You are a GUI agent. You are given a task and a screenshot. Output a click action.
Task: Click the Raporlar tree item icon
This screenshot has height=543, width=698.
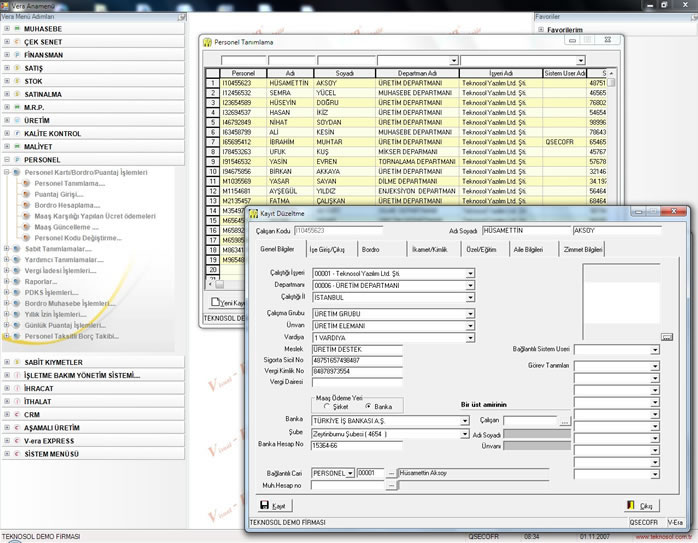tap(16, 282)
